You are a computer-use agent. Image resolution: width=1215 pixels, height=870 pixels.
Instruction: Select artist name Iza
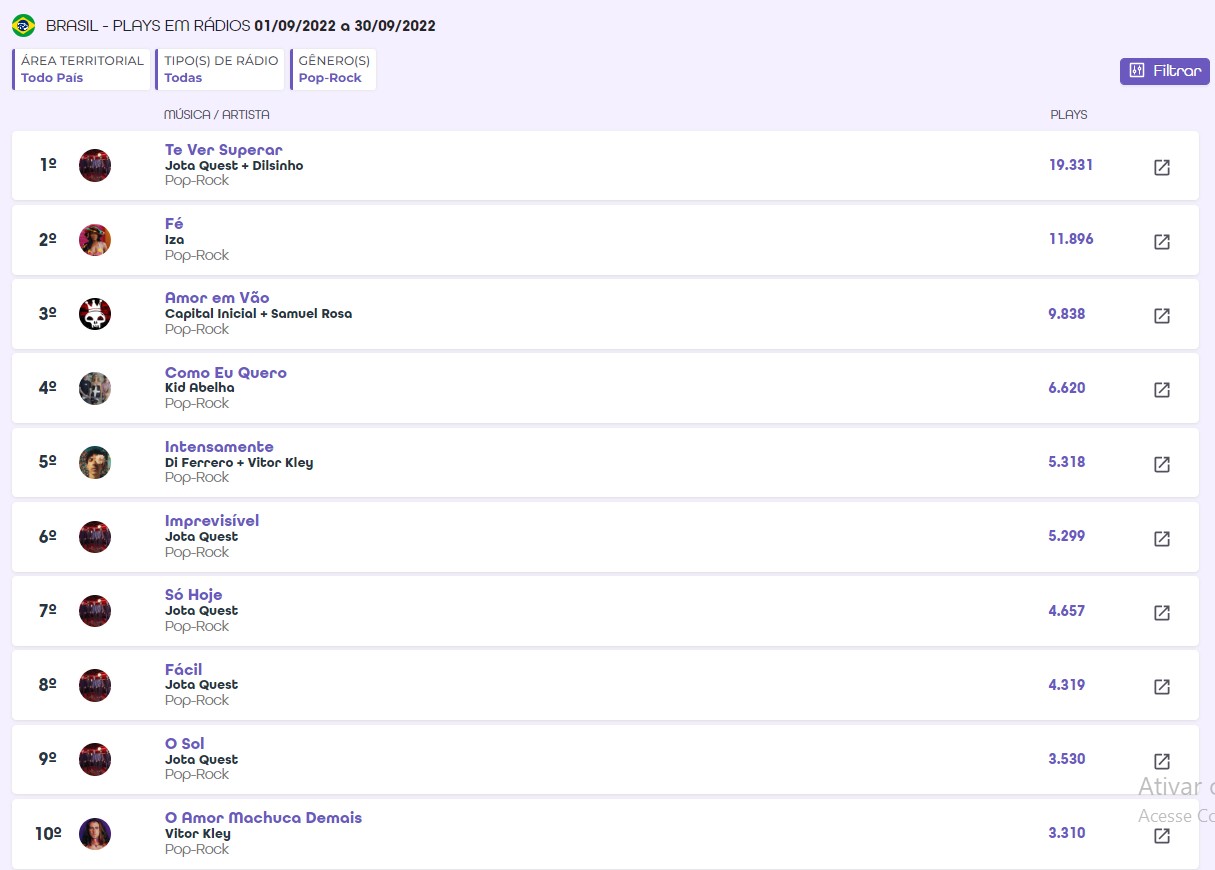click(x=175, y=240)
